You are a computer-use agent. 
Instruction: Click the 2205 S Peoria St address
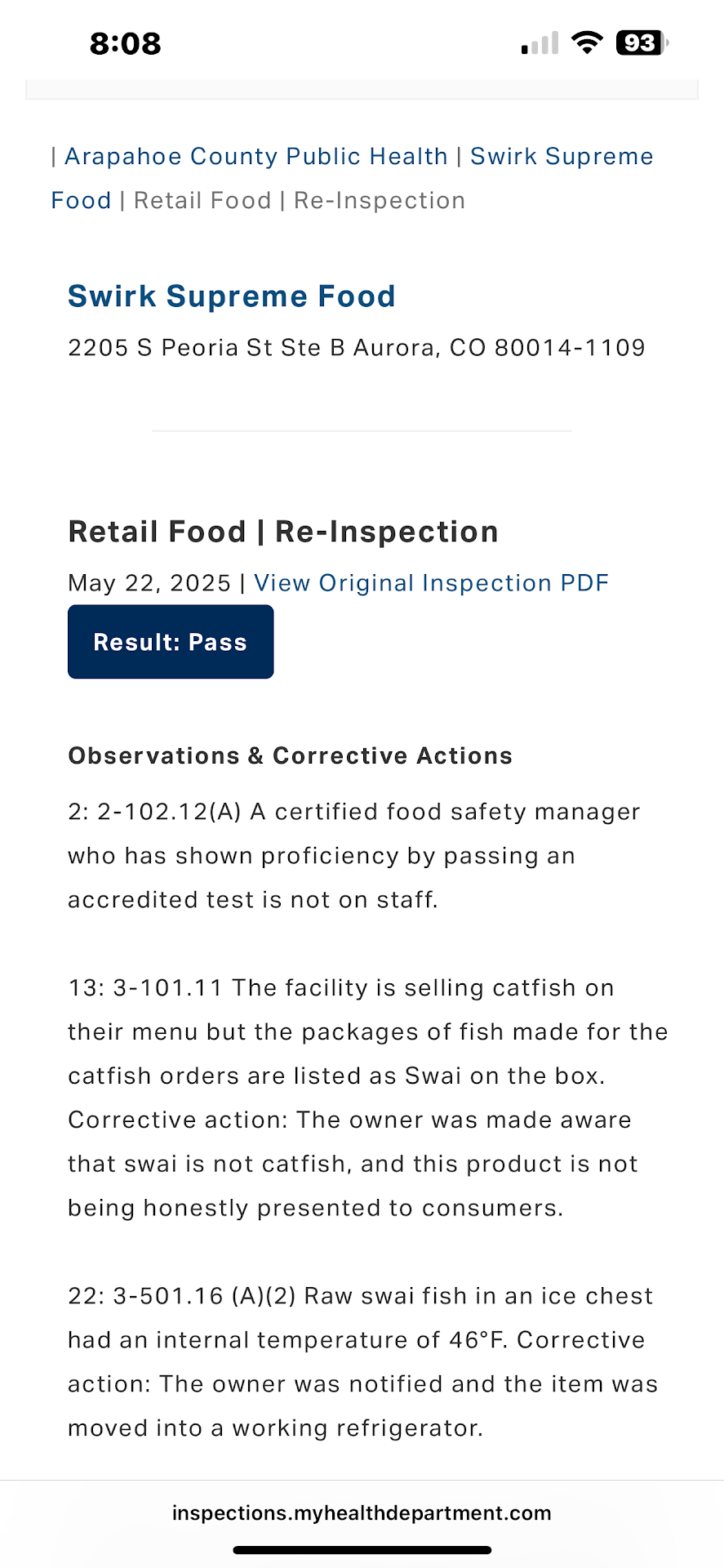357,348
